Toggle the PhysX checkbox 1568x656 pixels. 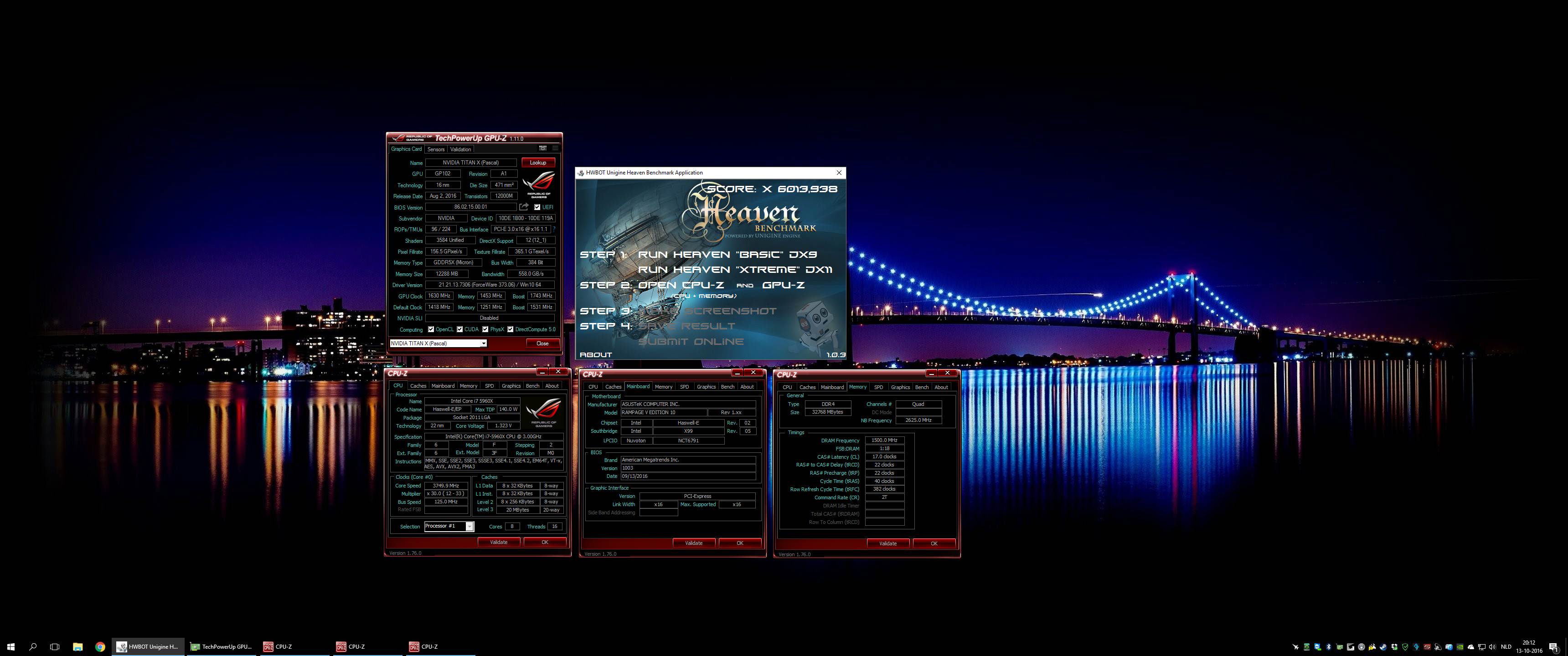click(x=485, y=329)
